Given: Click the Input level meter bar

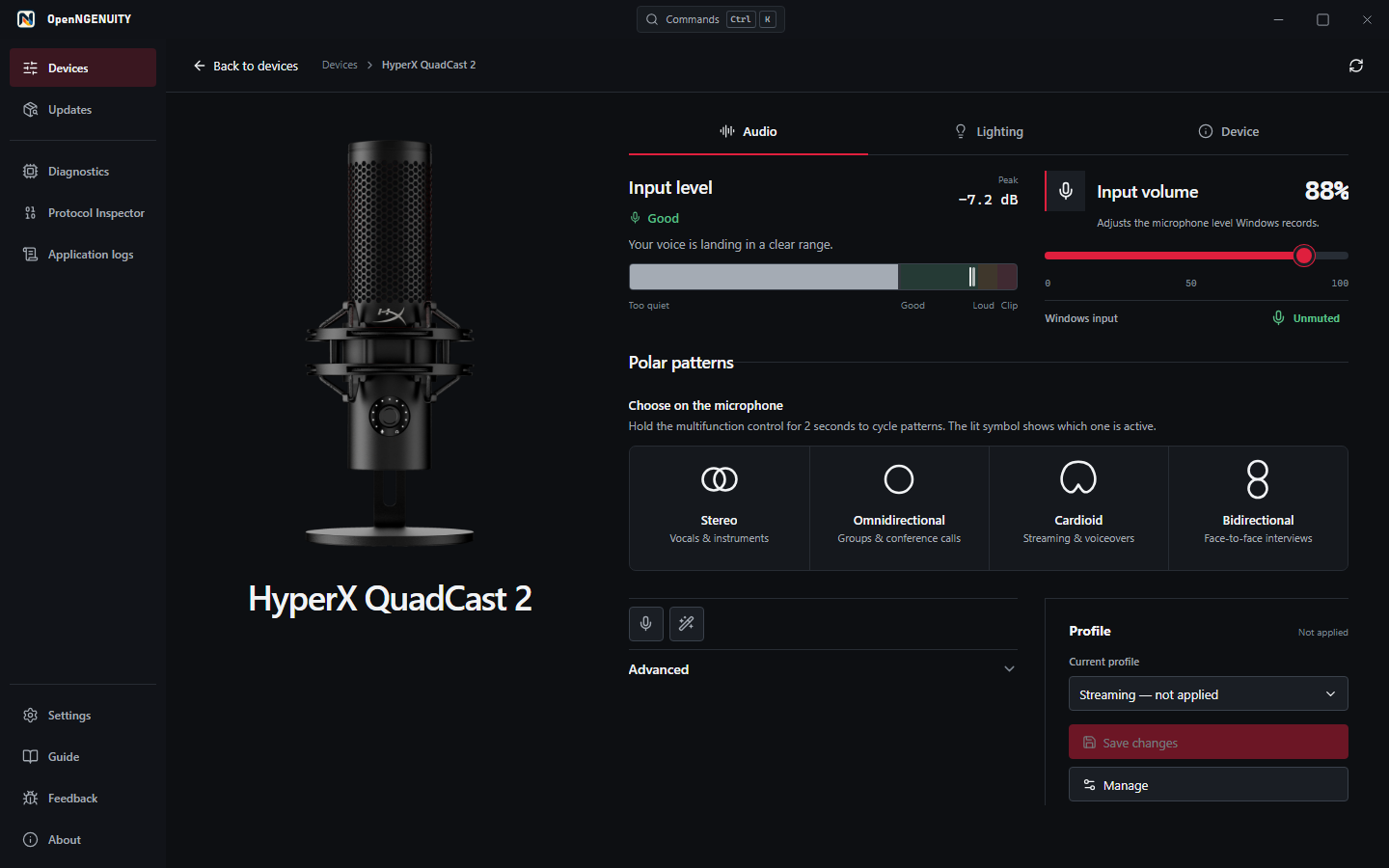Looking at the screenshot, I should tap(823, 277).
